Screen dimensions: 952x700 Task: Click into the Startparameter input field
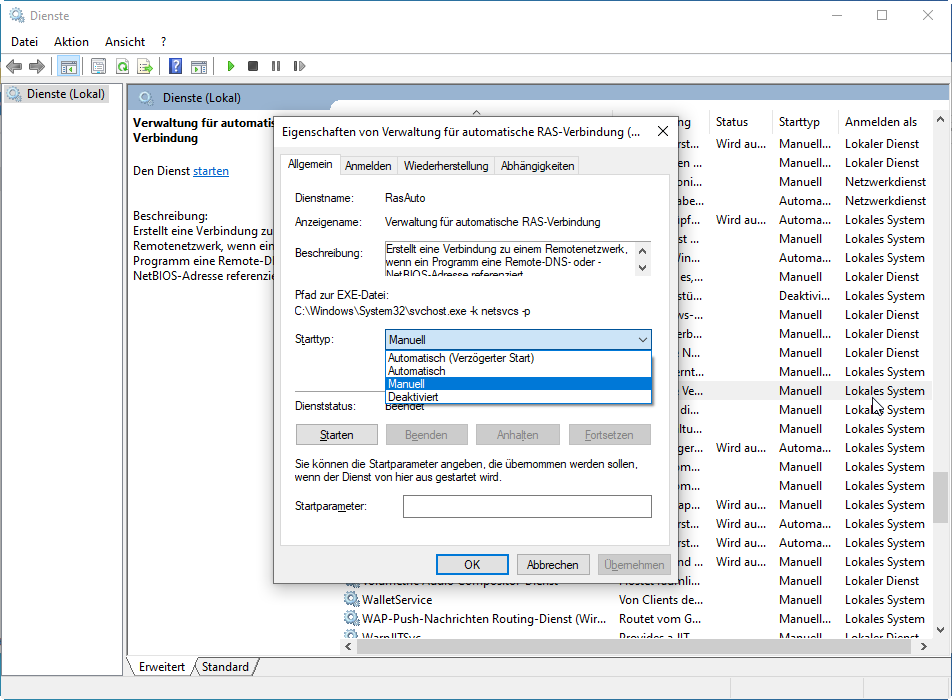[x=527, y=506]
